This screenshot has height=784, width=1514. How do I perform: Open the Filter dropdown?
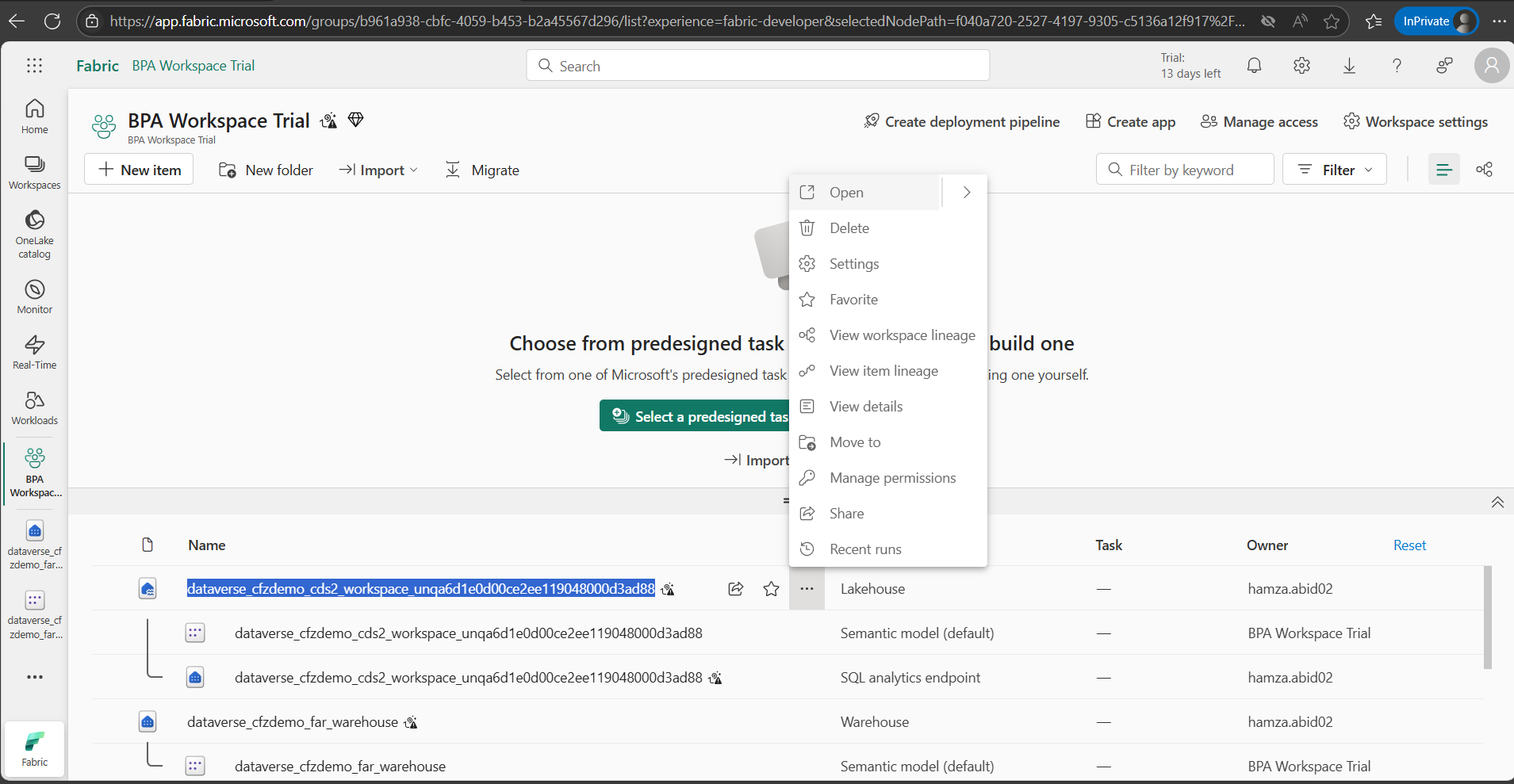pyautogui.click(x=1334, y=170)
